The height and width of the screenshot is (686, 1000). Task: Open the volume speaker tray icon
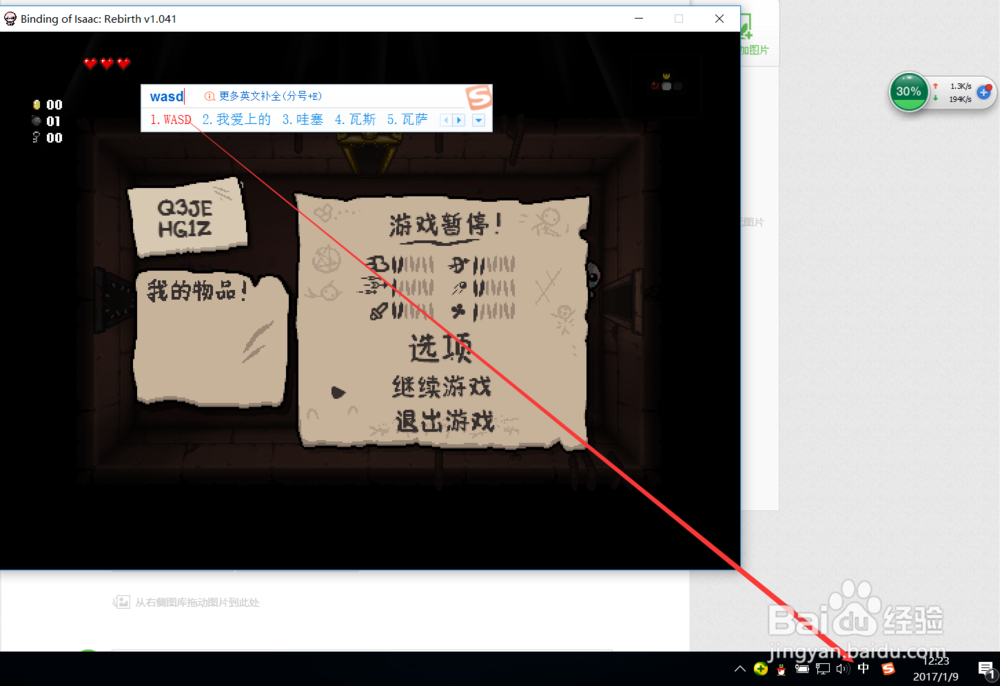coord(842,669)
